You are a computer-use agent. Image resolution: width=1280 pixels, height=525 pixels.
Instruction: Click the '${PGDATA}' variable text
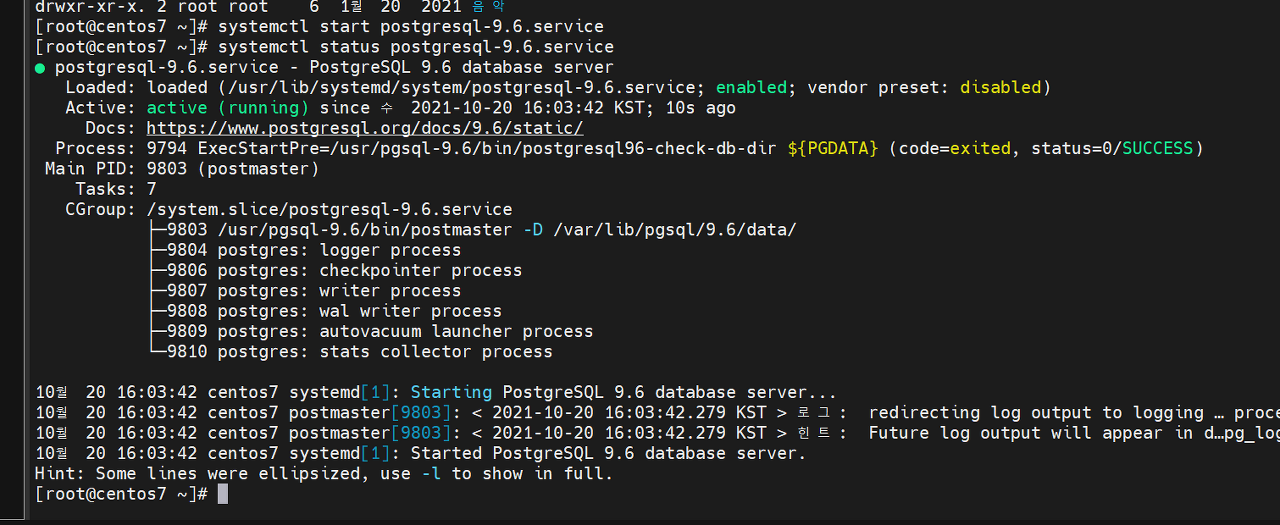click(833, 148)
